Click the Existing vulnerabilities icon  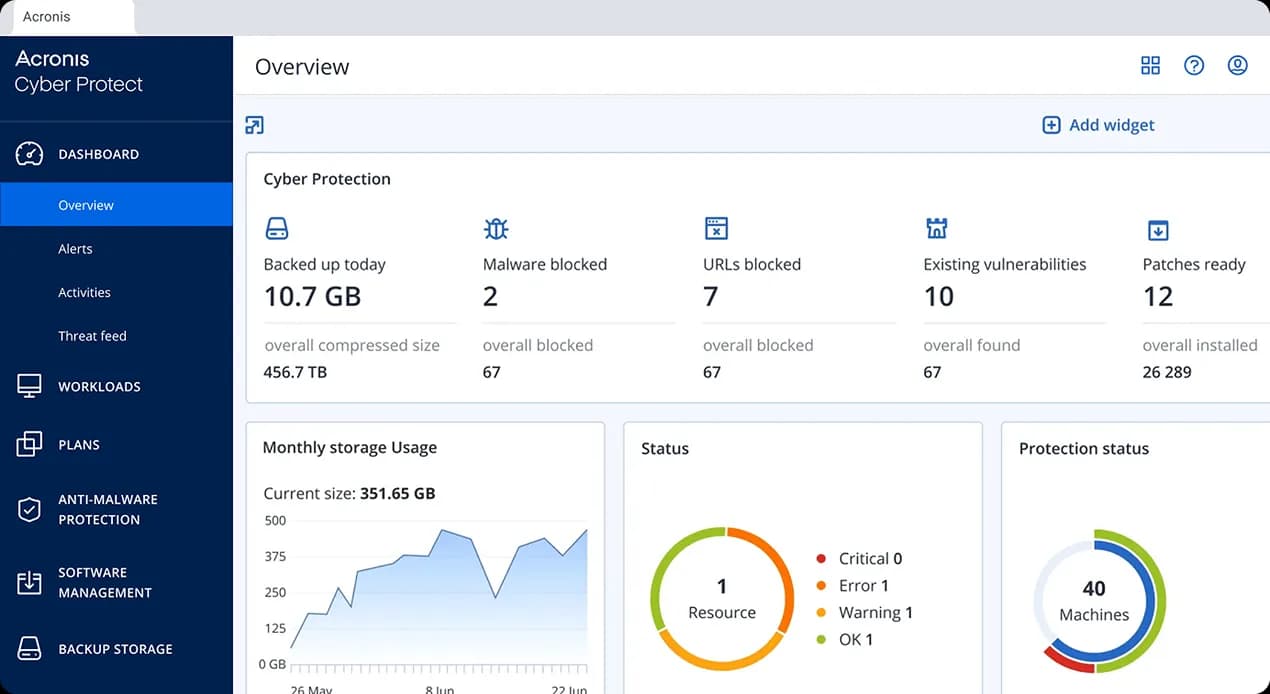[x=937, y=228]
